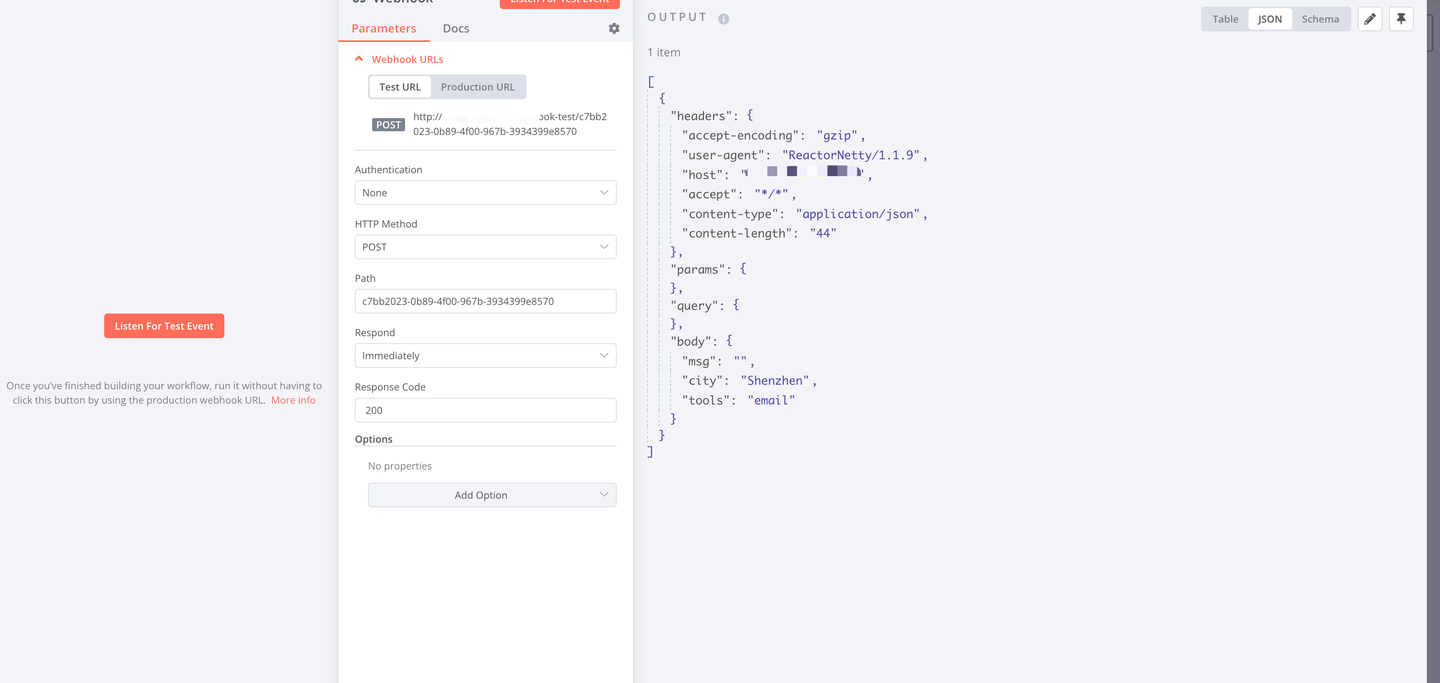Expand the Add Option dropdown
1440x683 pixels.
[x=492, y=495]
